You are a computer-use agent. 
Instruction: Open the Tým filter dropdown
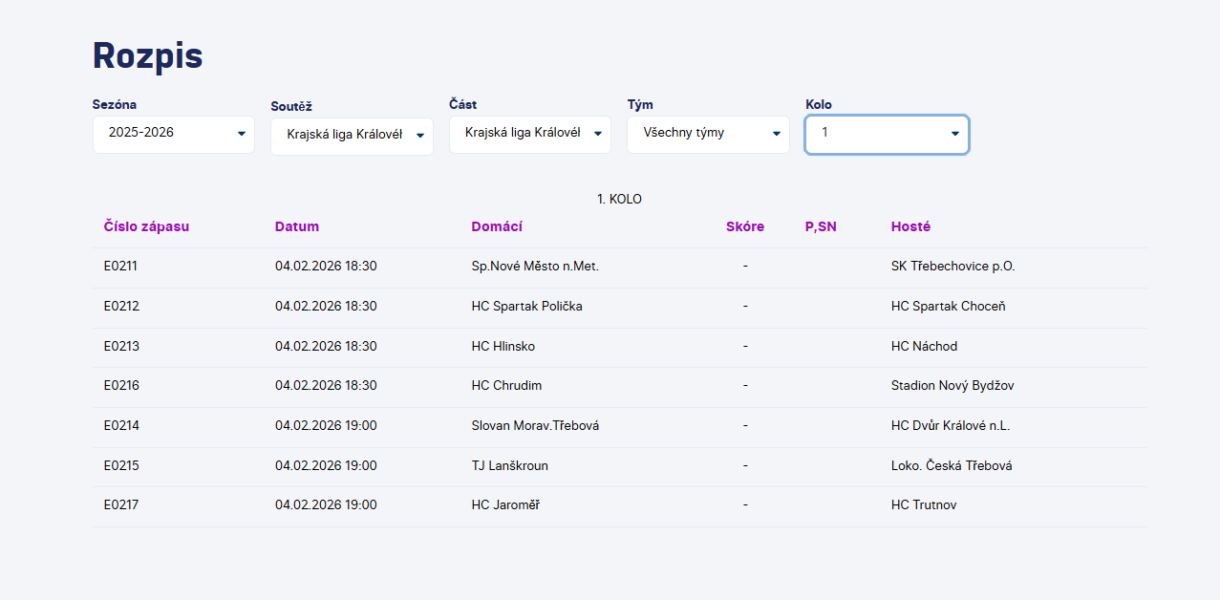707,134
